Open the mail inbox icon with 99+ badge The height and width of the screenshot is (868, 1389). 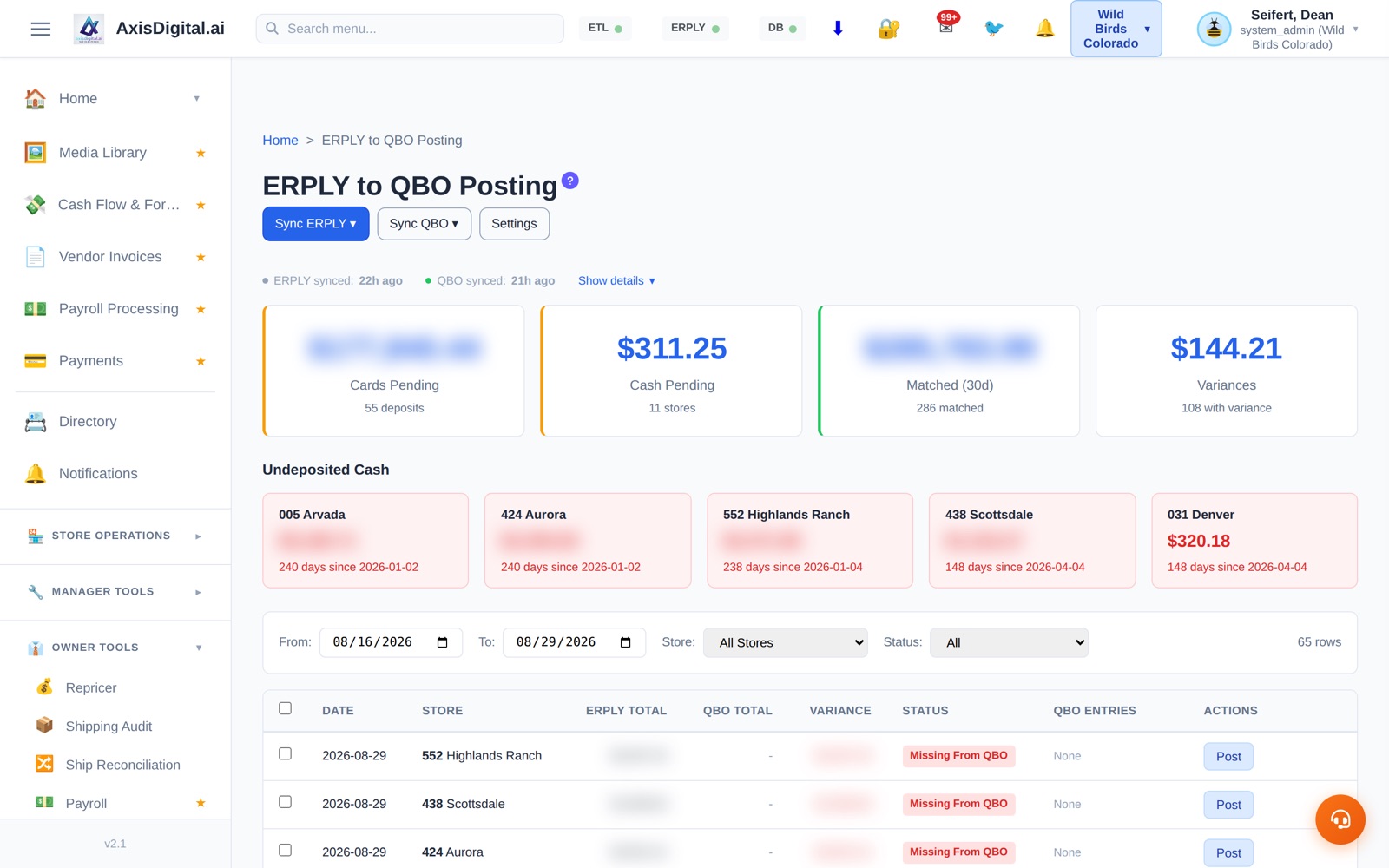pos(946,26)
